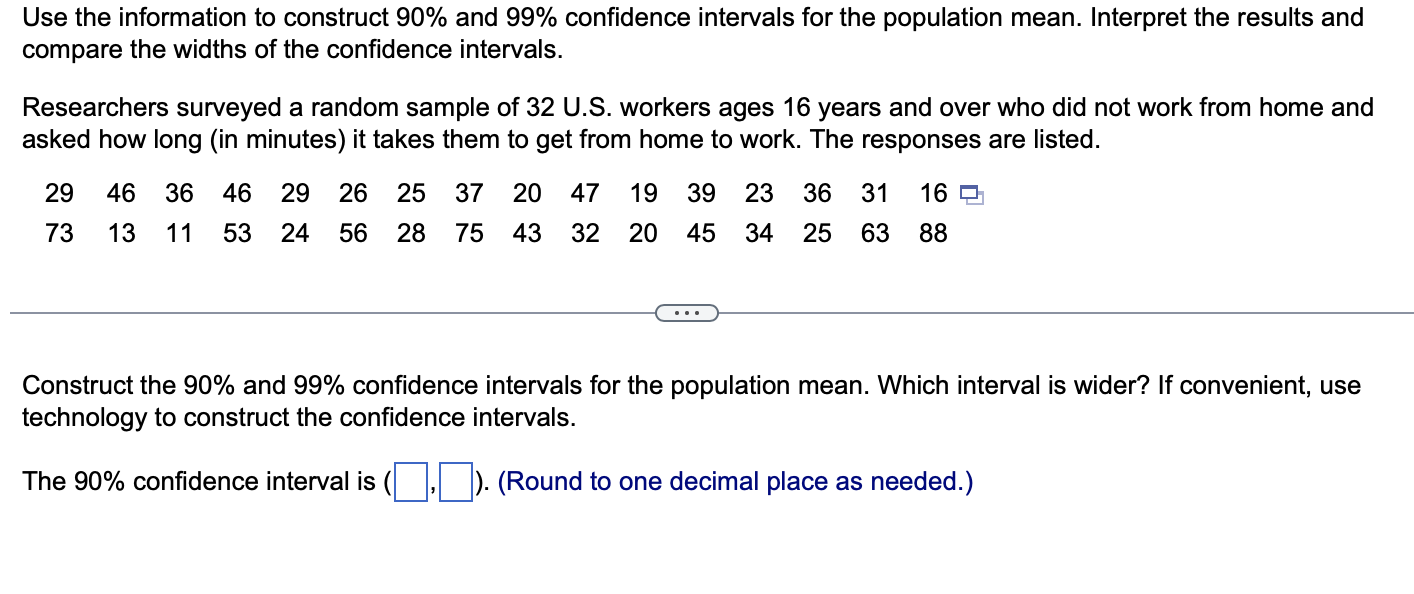This screenshot has height=594, width=1414.
Task: Click the blue data-export icon after the first row
Action: [x=970, y=194]
